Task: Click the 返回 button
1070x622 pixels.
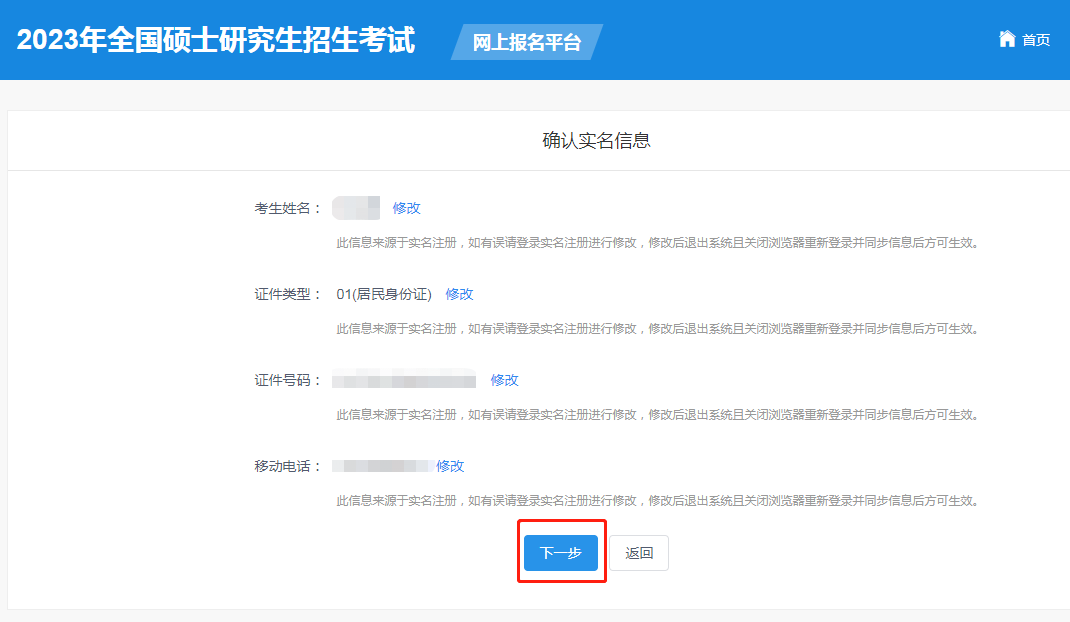Action: point(639,553)
